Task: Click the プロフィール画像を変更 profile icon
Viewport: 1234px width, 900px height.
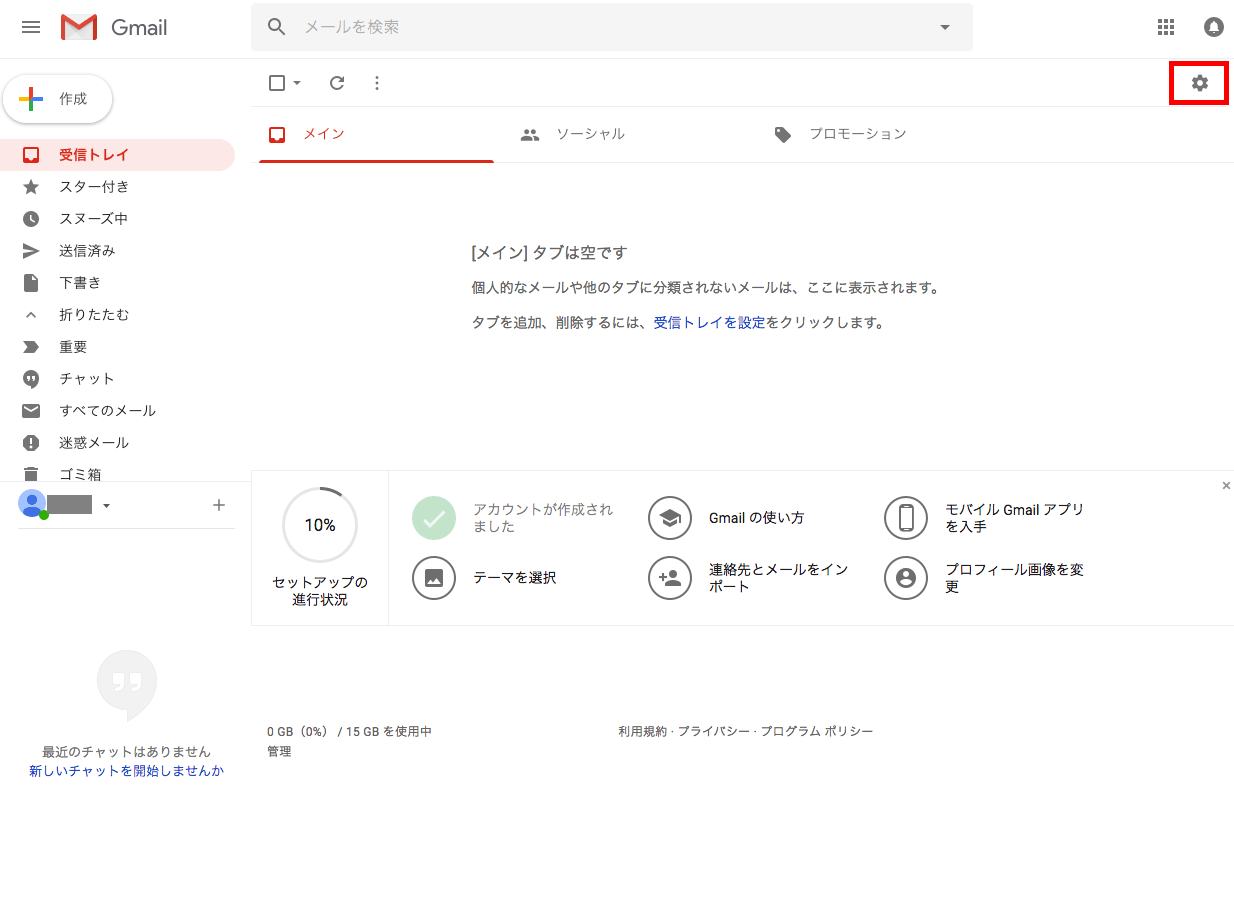Action: pyautogui.click(x=906, y=577)
